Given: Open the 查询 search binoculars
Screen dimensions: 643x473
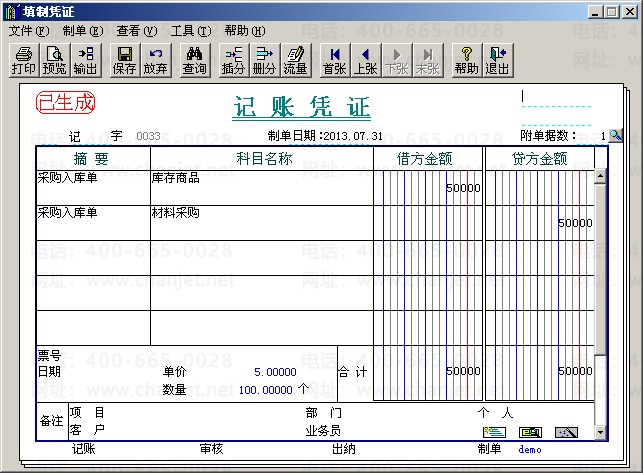Looking at the screenshot, I should point(195,60).
